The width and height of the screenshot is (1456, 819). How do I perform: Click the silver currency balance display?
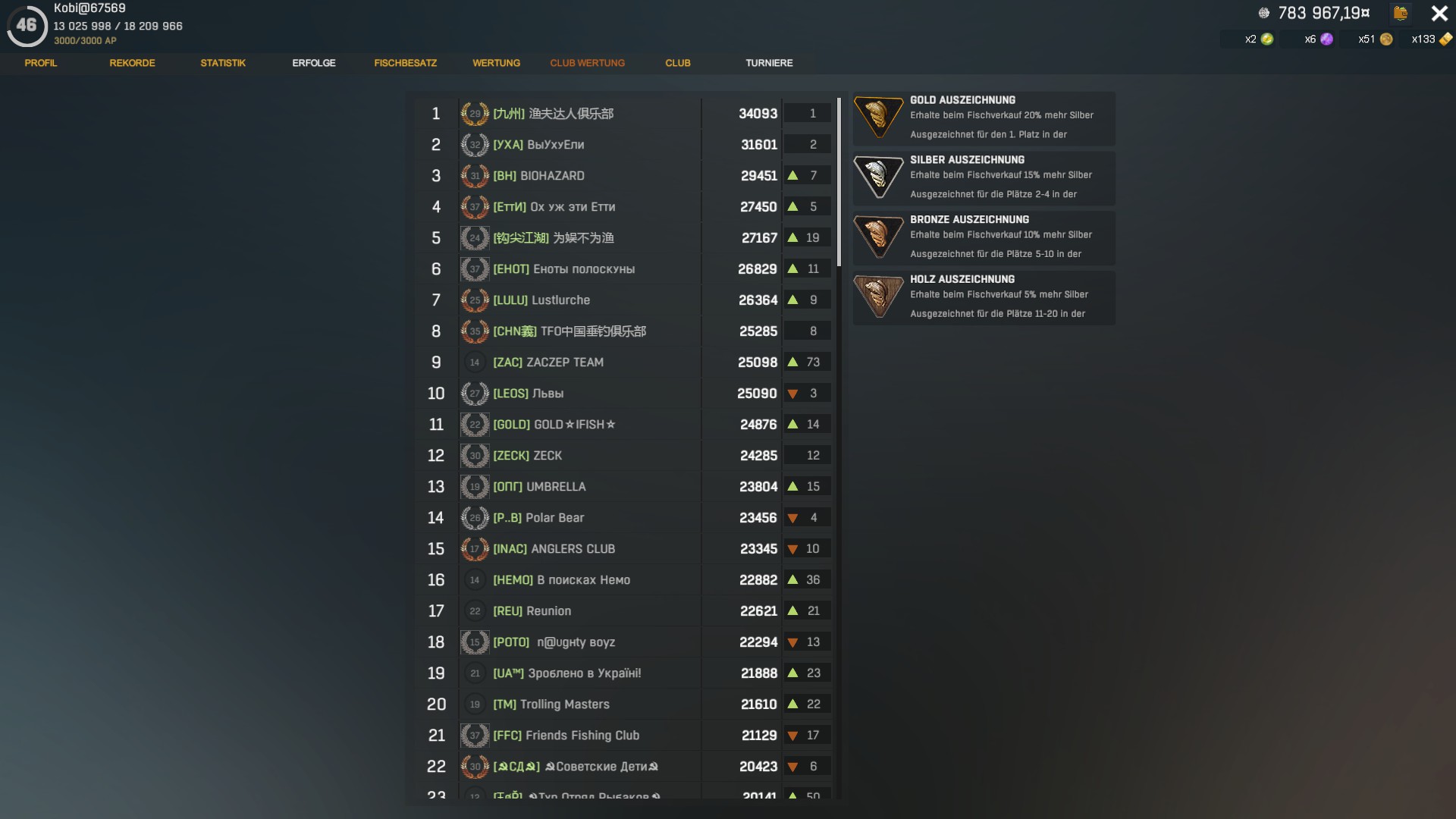pos(1314,13)
